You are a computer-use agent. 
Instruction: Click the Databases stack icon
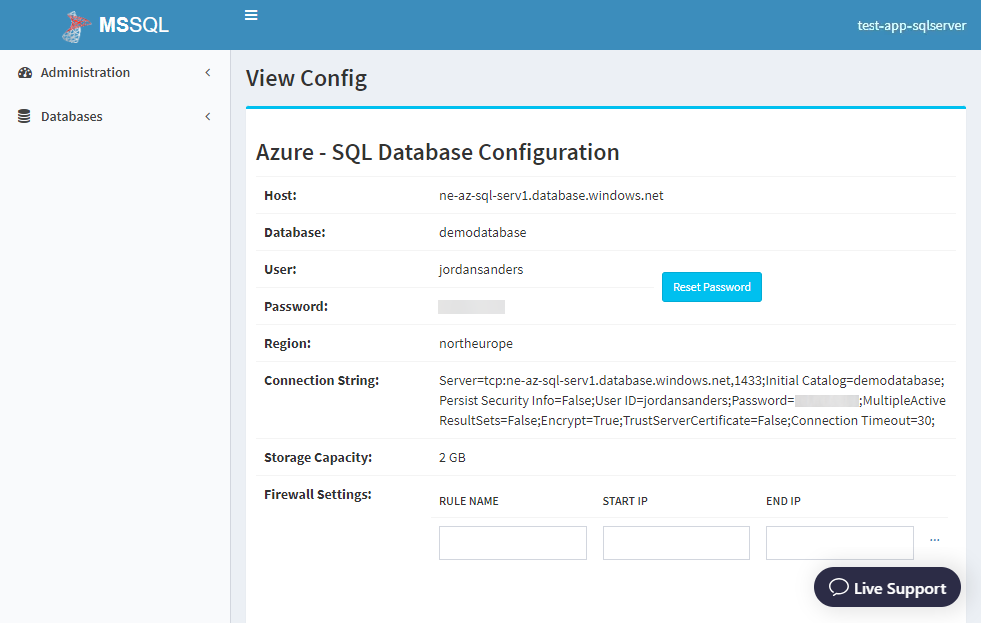point(24,116)
